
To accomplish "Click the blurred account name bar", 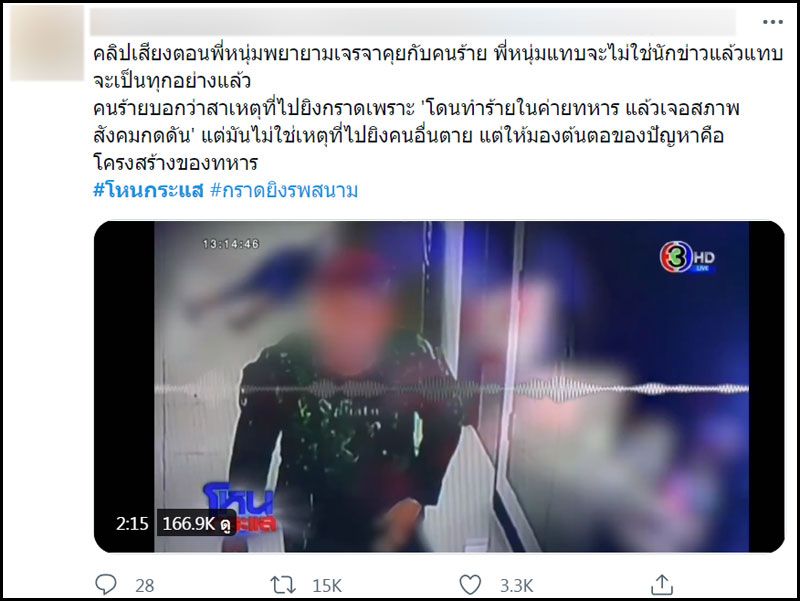I will (413, 23).
